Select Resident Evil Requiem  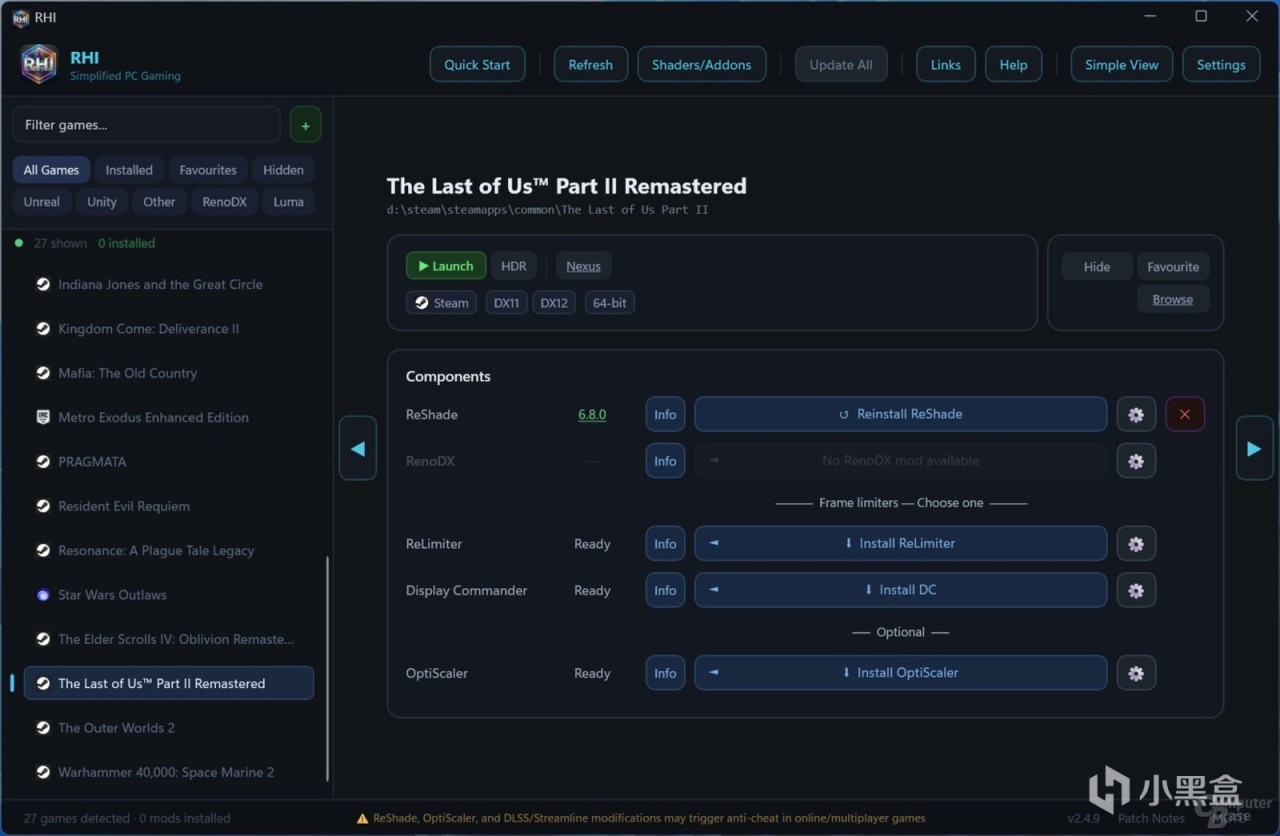(x=168, y=506)
